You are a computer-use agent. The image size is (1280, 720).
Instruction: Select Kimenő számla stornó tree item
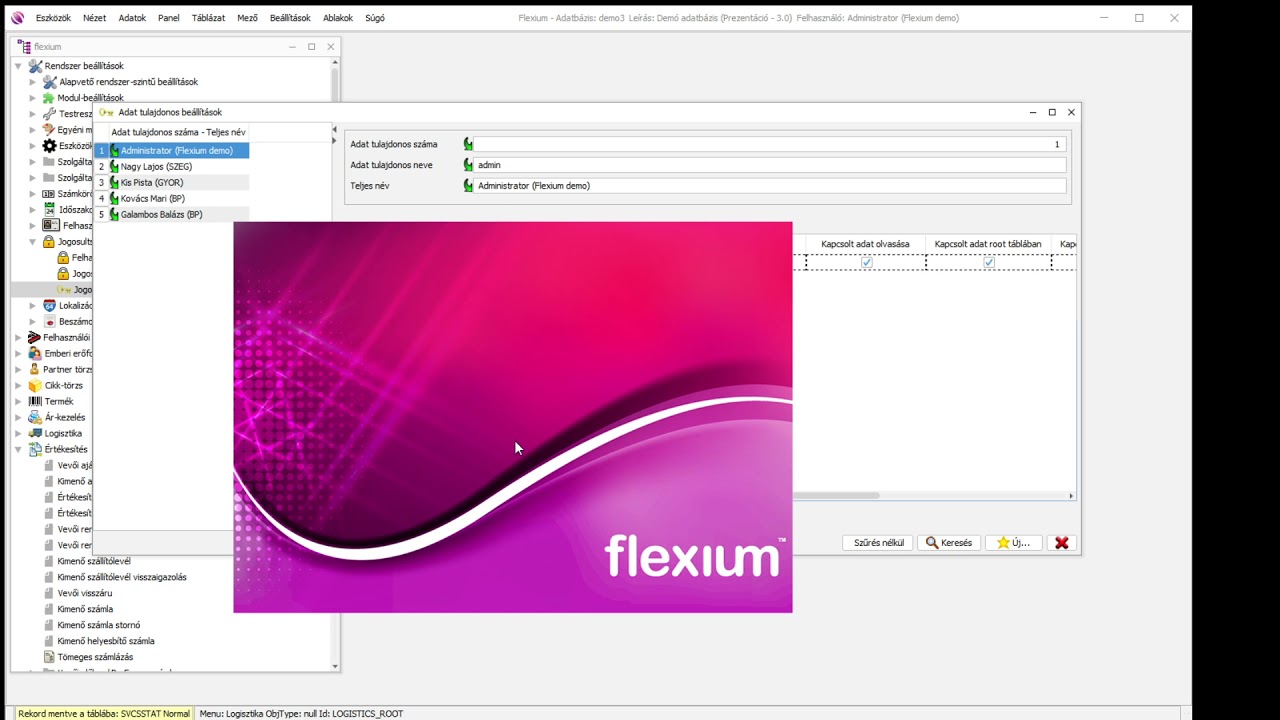[x=98, y=625]
